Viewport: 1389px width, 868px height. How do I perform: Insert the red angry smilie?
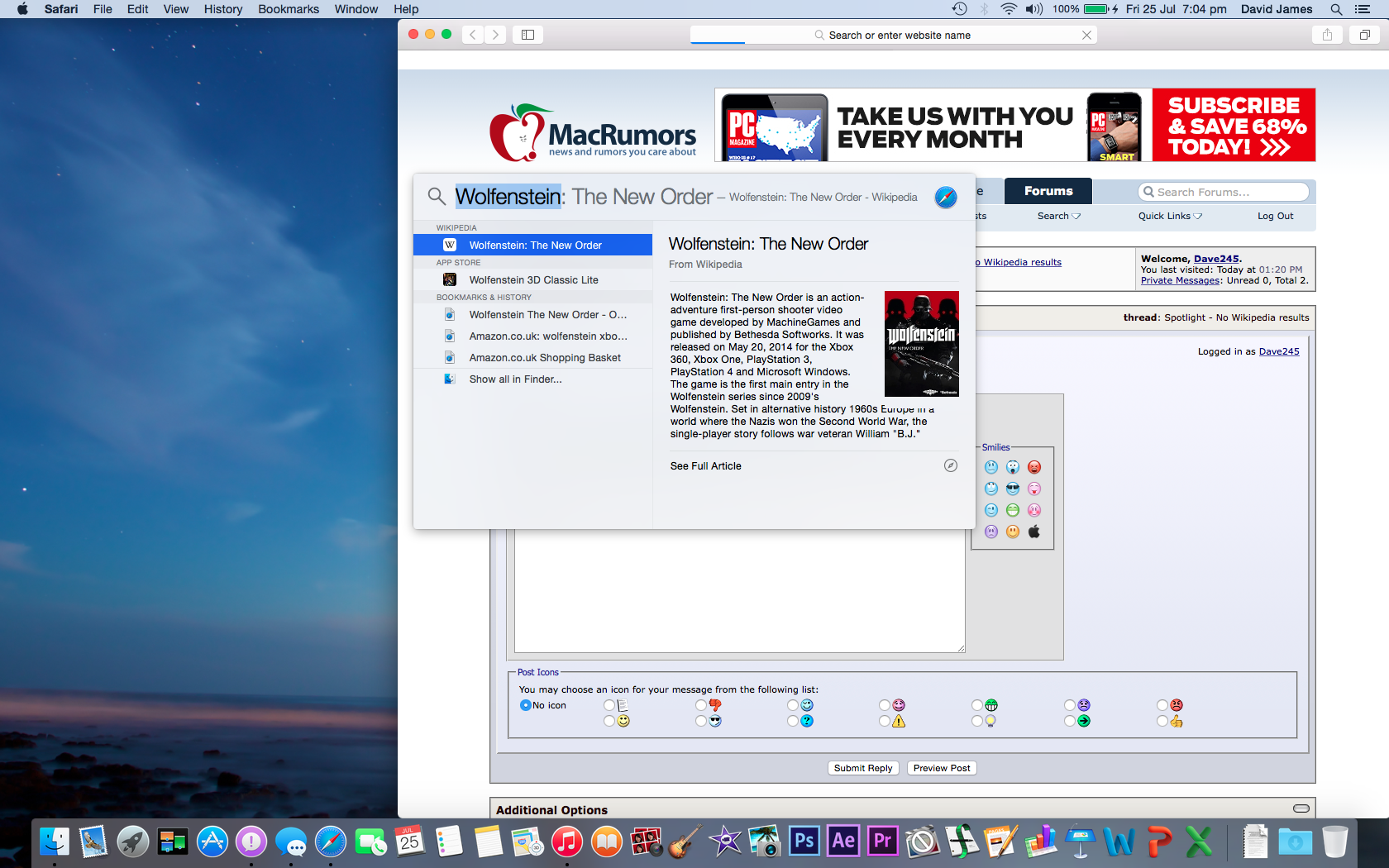coord(1034,467)
